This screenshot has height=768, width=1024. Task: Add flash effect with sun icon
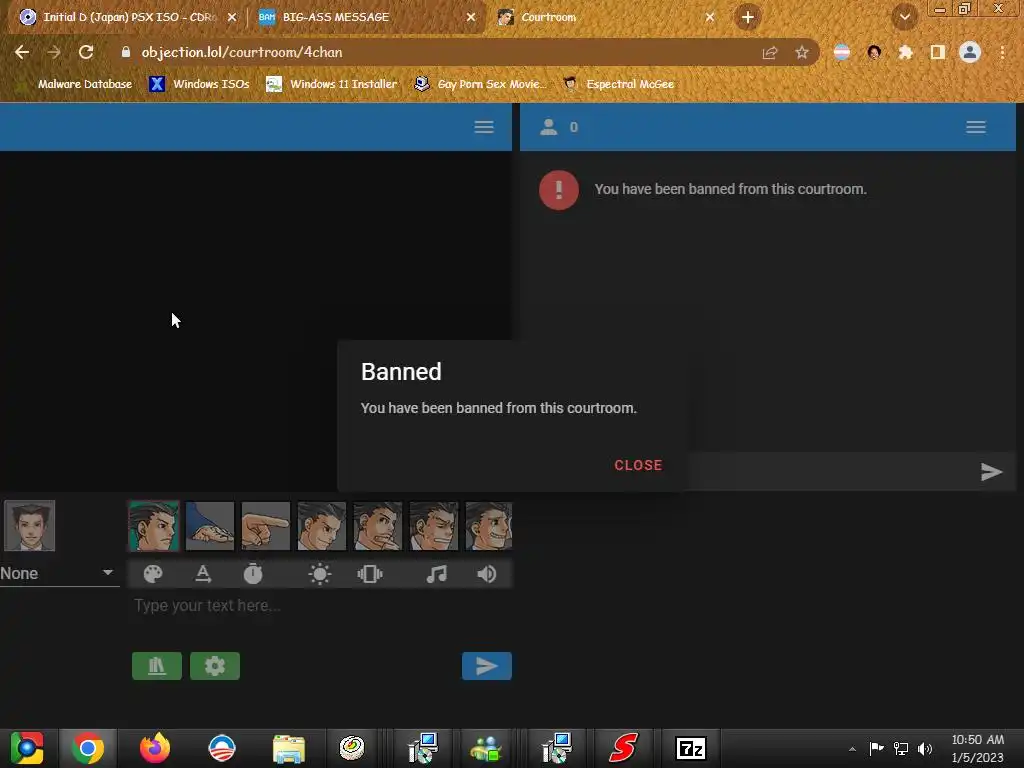(319, 574)
